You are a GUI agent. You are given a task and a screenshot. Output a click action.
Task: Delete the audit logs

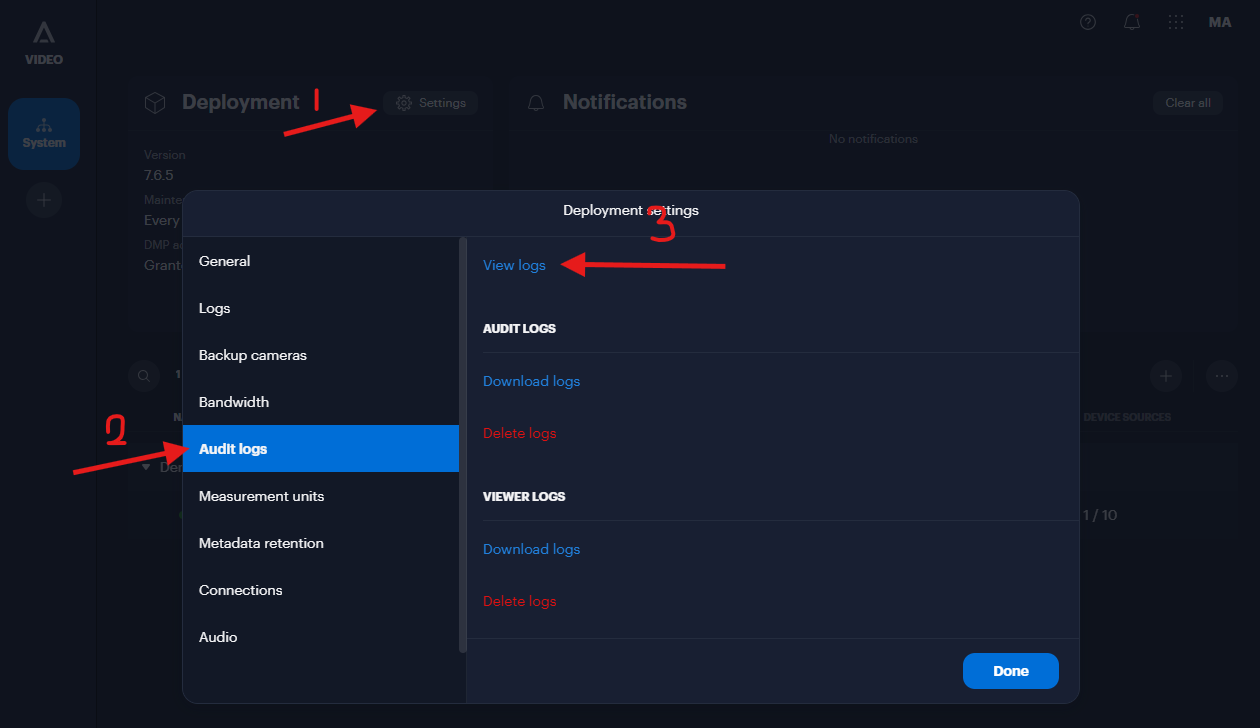(x=519, y=432)
